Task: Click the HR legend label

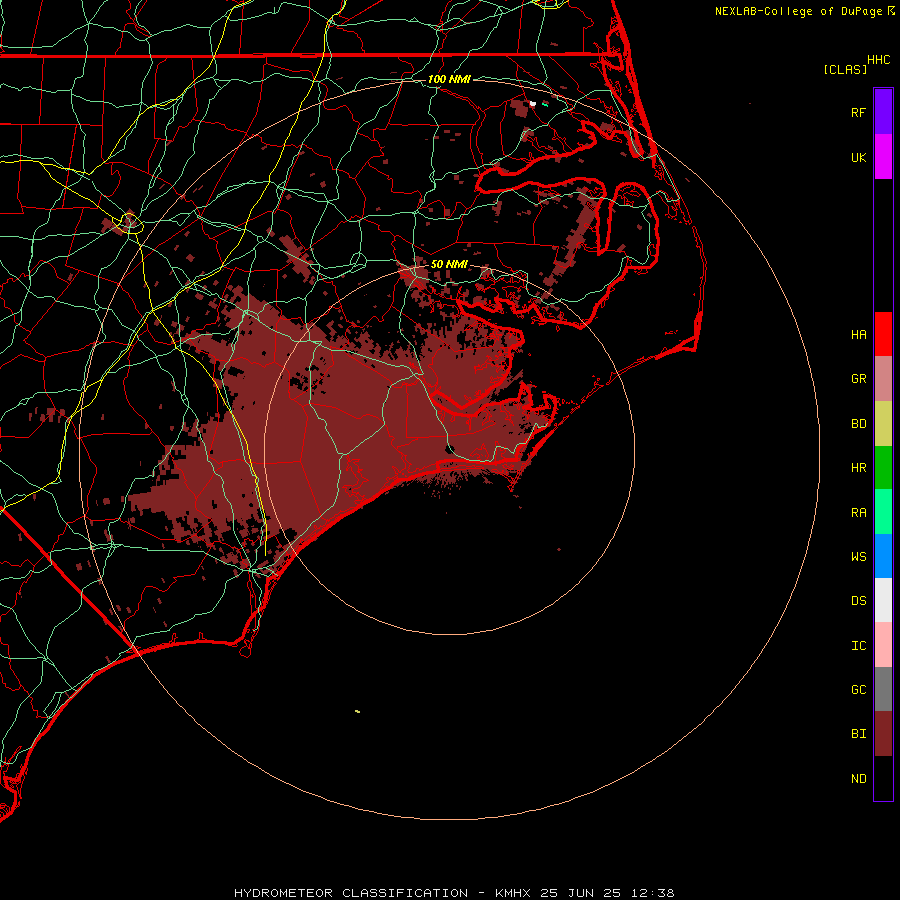Action: coord(858,468)
